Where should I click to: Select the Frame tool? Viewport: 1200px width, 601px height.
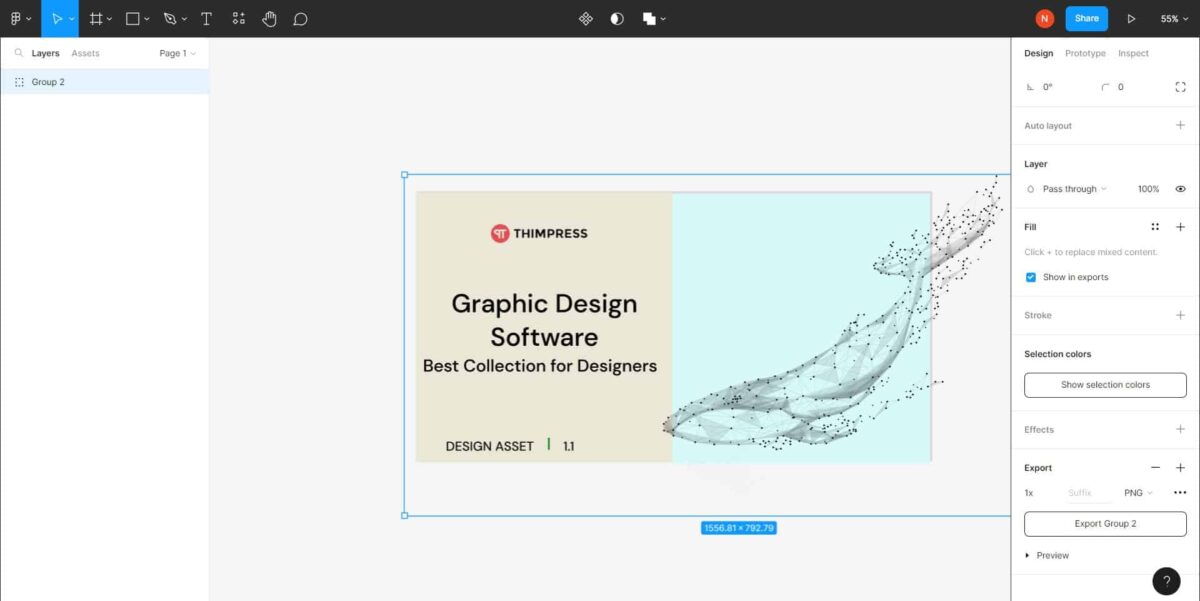[x=95, y=18]
